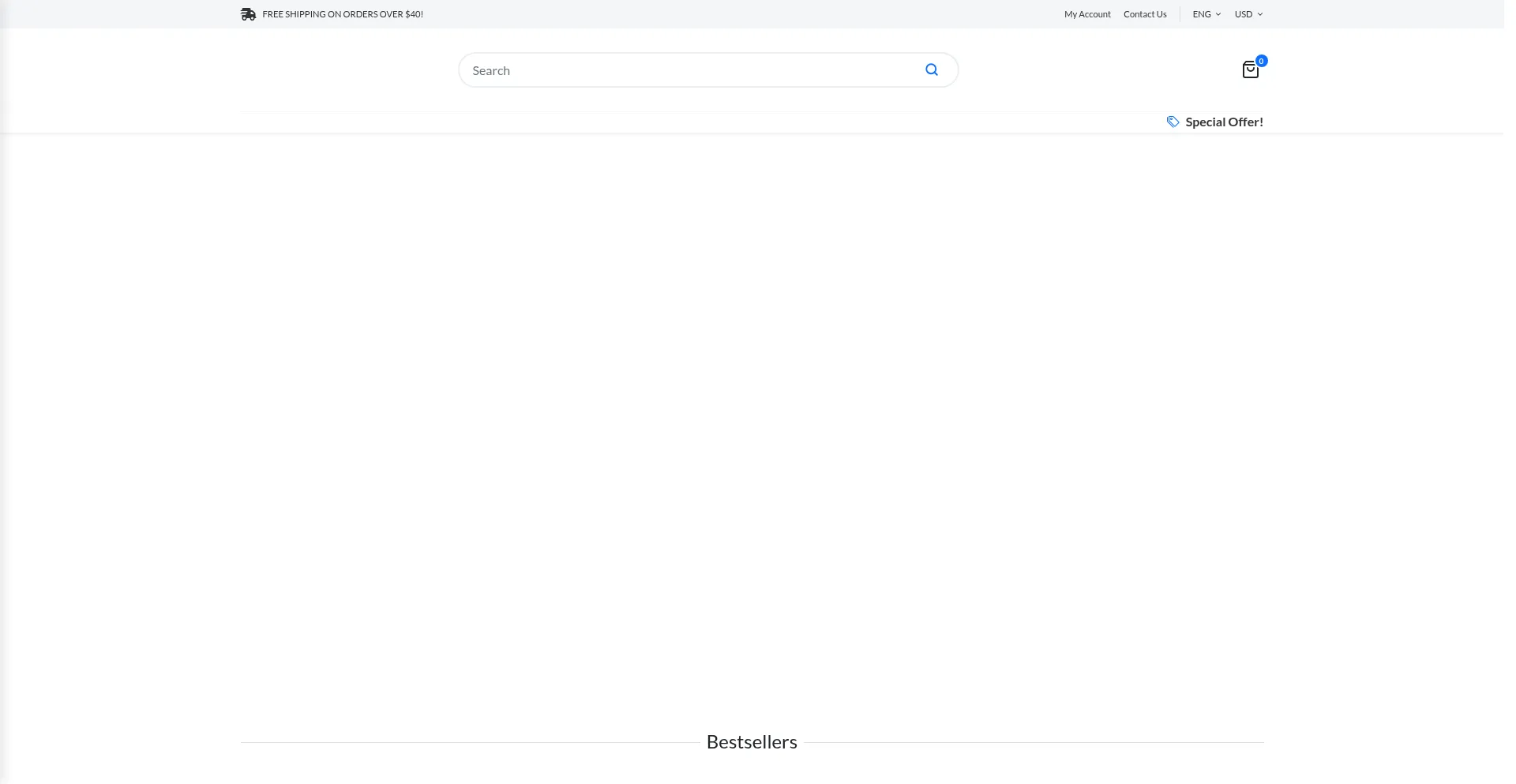The width and height of the screenshot is (1516, 784).
Task: Click the Bestsellers heading
Action: [x=752, y=742]
